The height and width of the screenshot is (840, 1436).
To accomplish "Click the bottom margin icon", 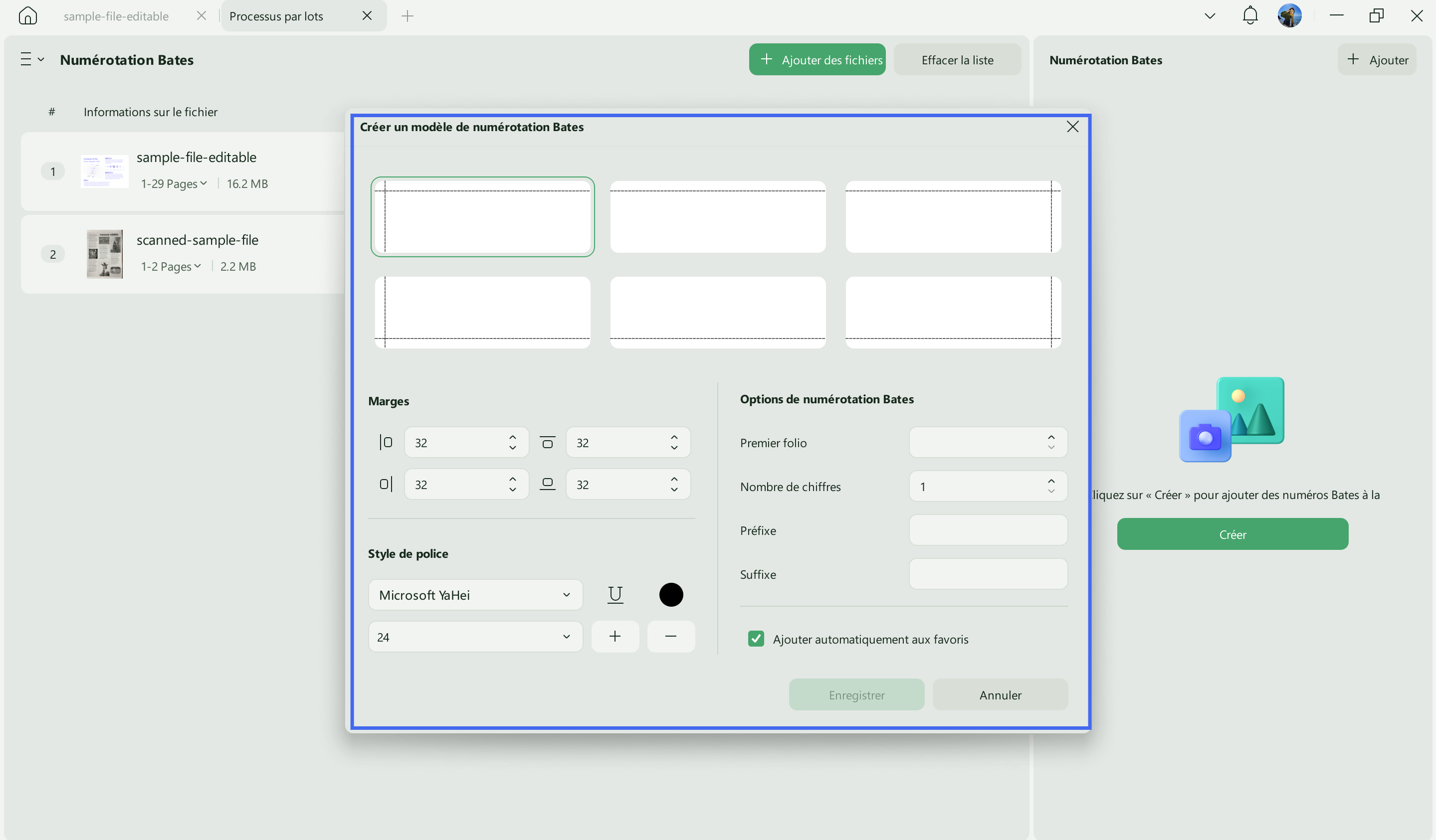I will (547, 484).
